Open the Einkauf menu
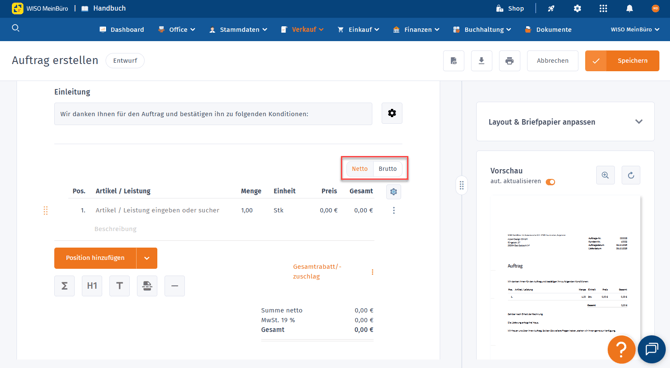The width and height of the screenshot is (670, 368). pyautogui.click(x=358, y=29)
